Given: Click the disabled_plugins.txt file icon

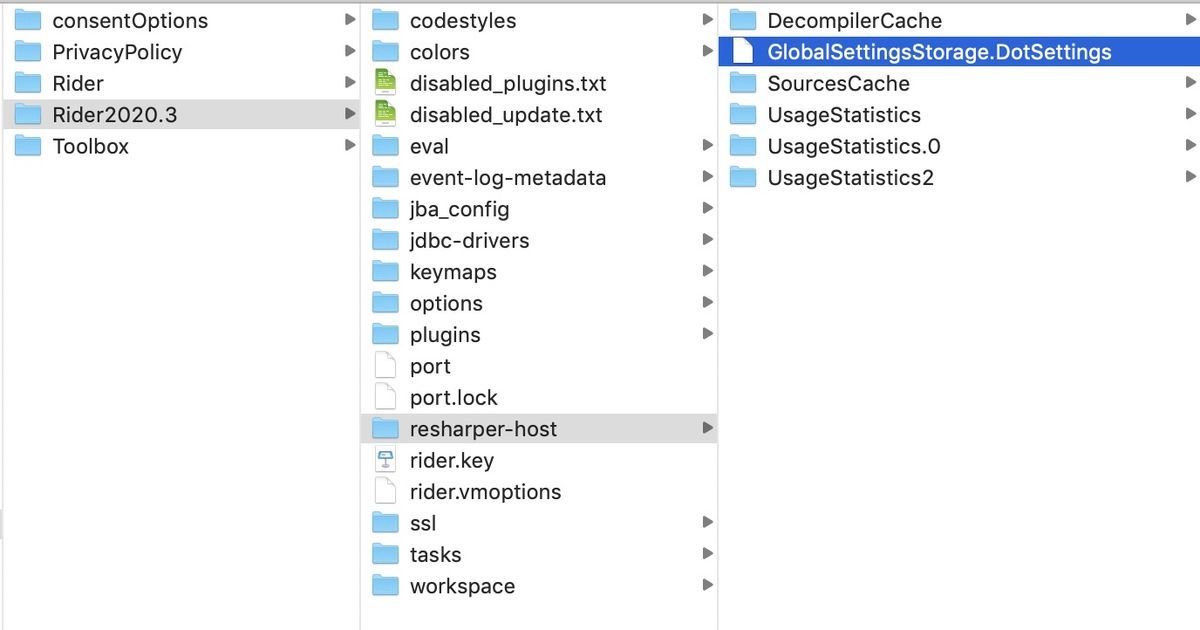Looking at the screenshot, I should pos(385,83).
